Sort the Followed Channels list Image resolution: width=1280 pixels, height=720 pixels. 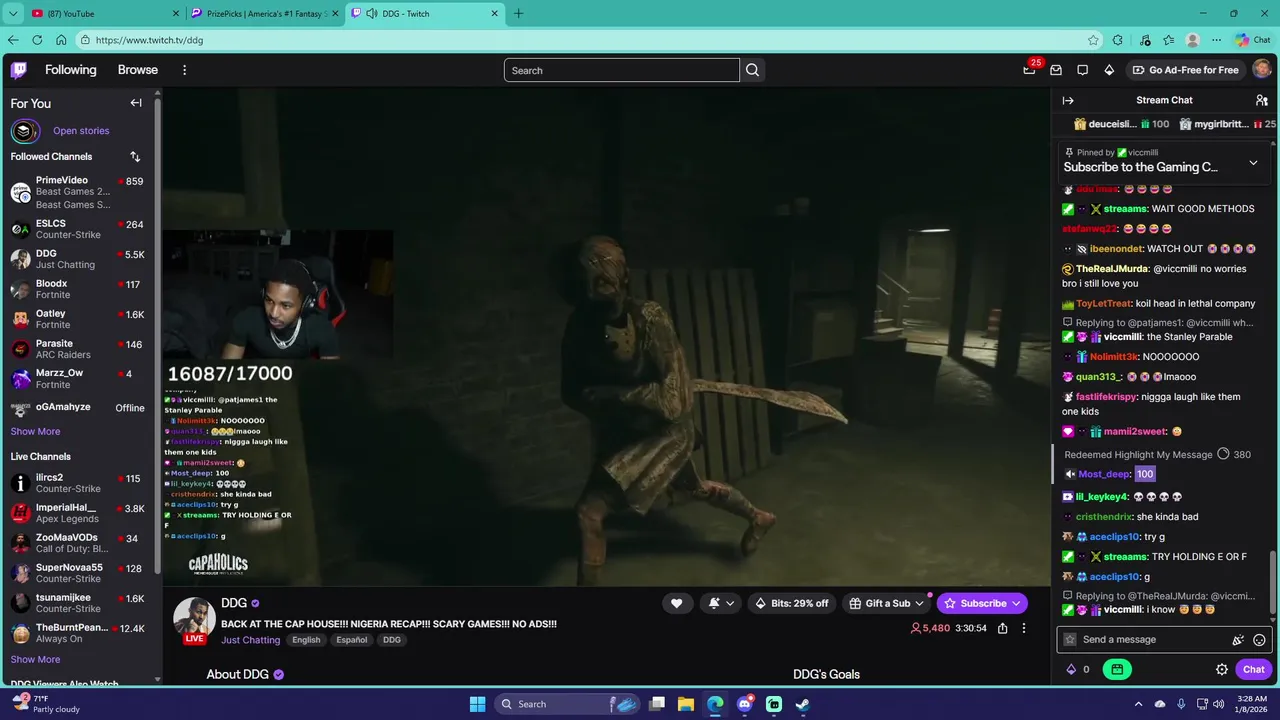135,157
